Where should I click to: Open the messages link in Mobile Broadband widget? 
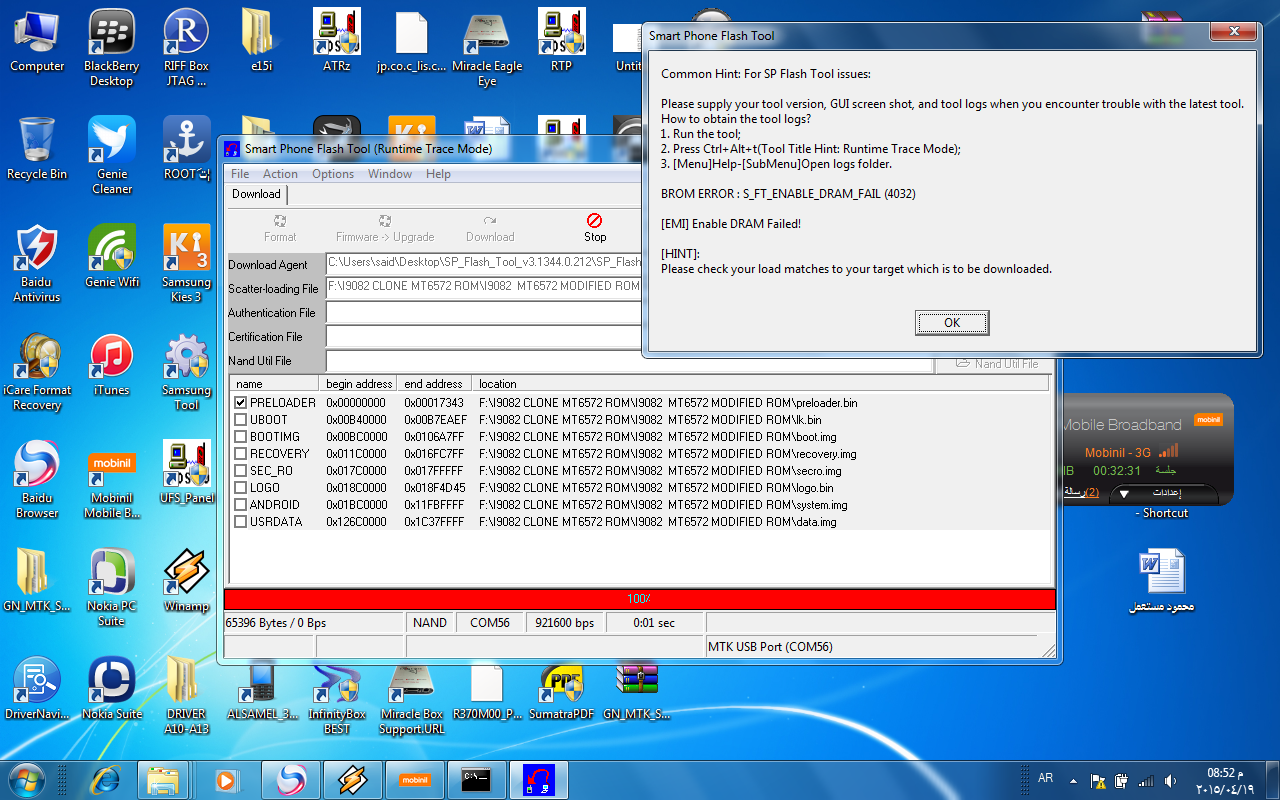click(1081, 492)
